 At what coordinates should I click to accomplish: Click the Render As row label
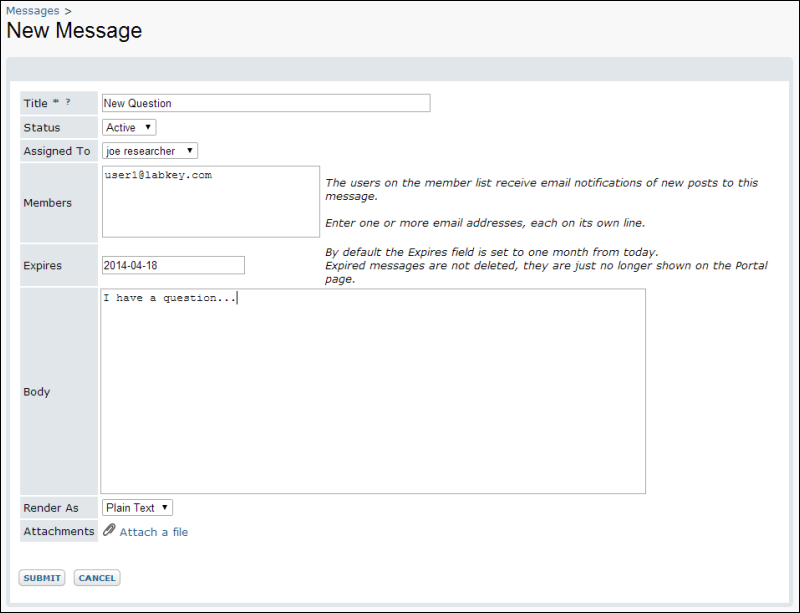tap(51, 508)
